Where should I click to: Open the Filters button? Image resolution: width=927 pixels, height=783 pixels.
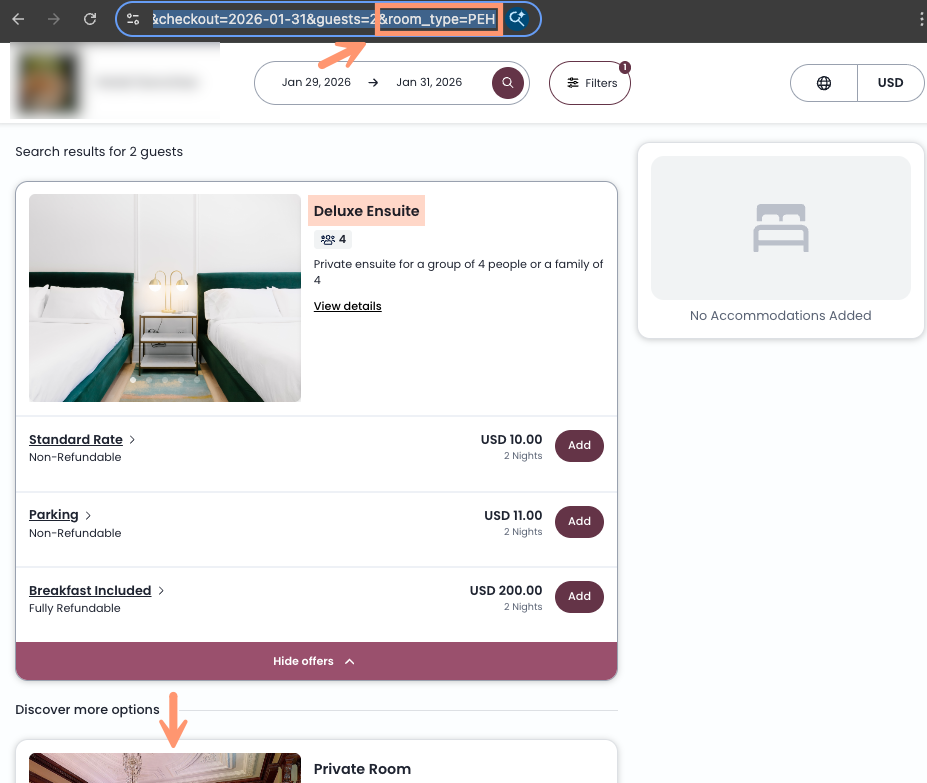590,83
